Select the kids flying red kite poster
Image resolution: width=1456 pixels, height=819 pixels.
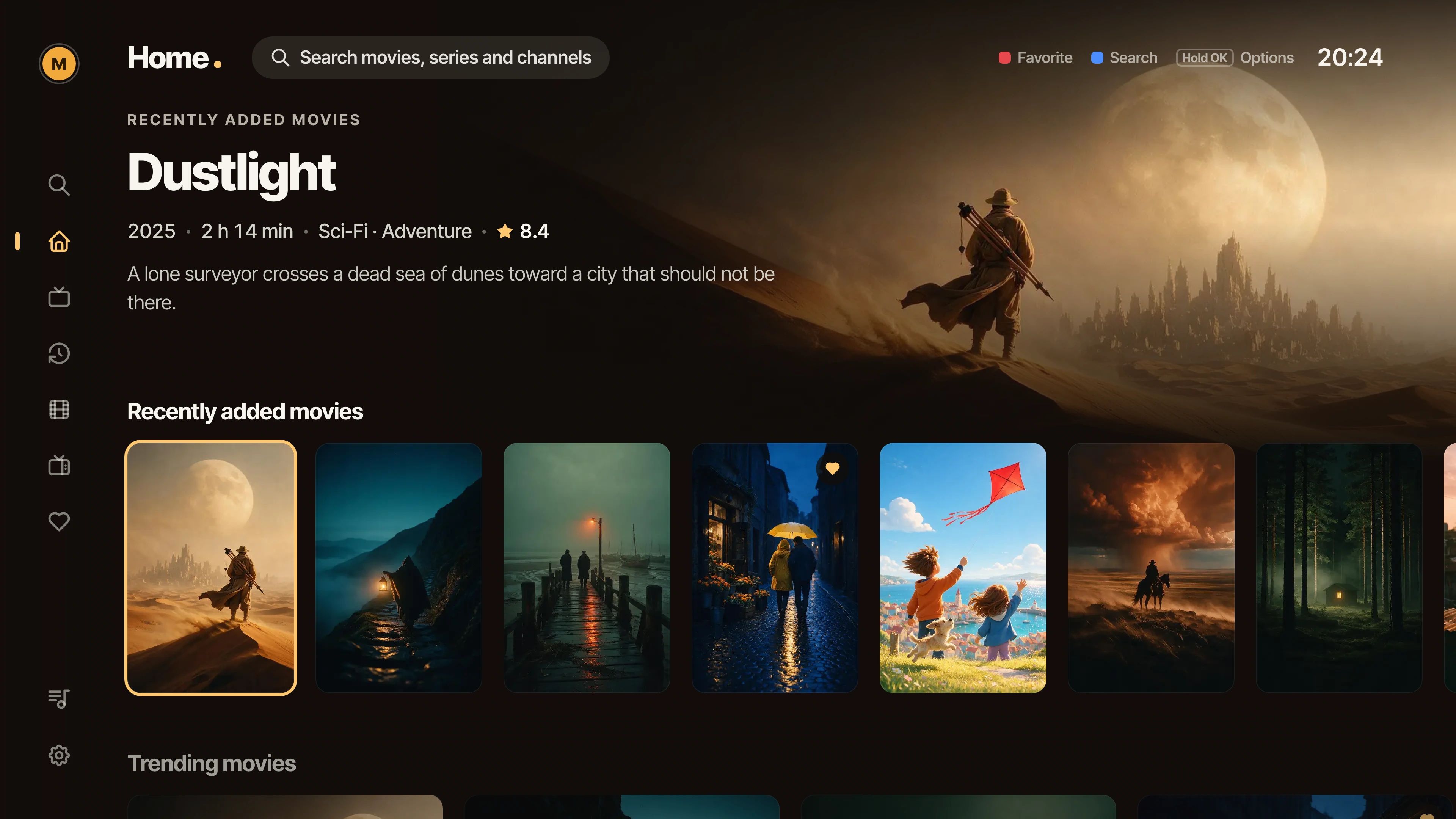click(x=963, y=568)
